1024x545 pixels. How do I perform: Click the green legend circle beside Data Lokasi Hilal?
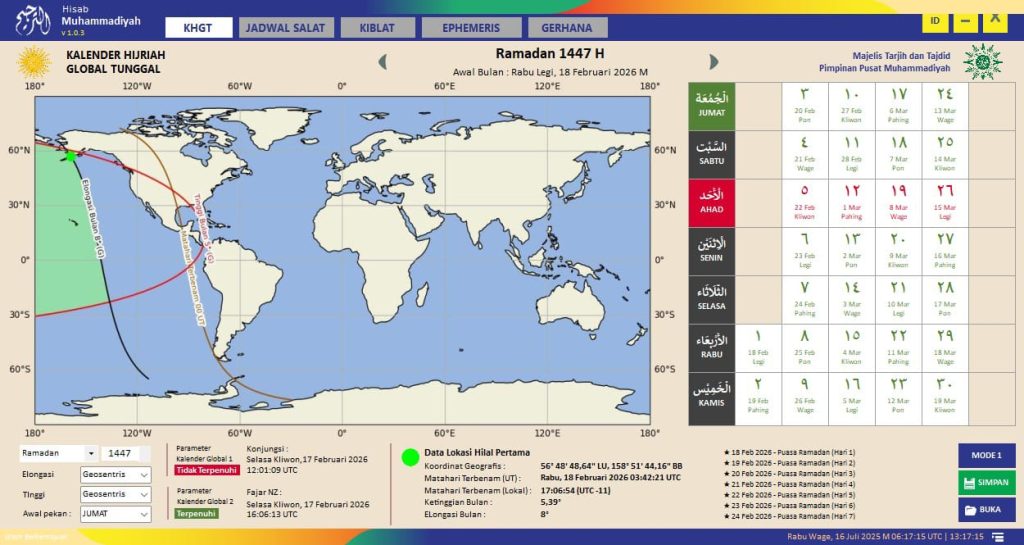pos(409,458)
